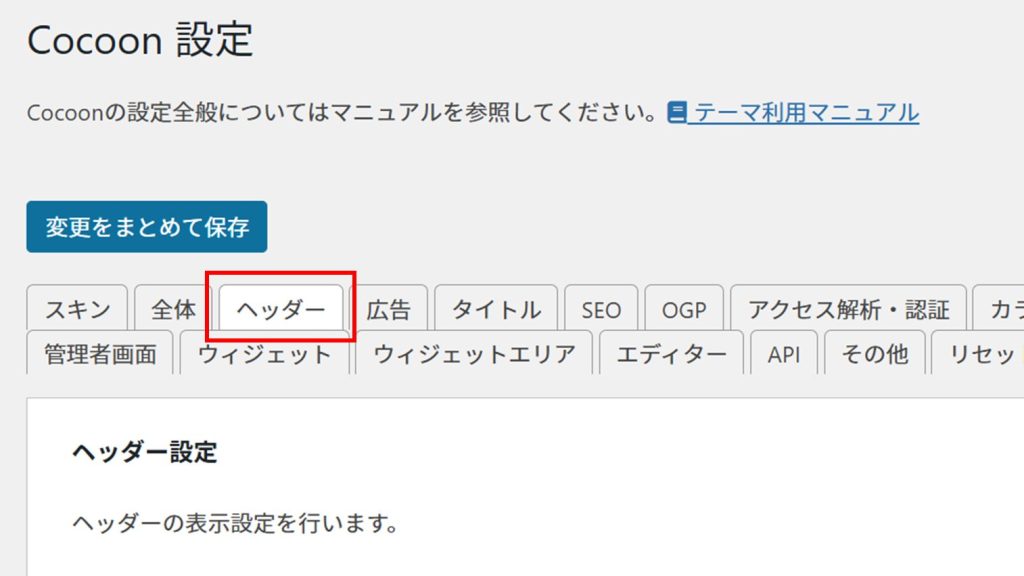Select the highlighted ヘッダー tab
Viewport: 1024px width, 576px height.
(281, 310)
